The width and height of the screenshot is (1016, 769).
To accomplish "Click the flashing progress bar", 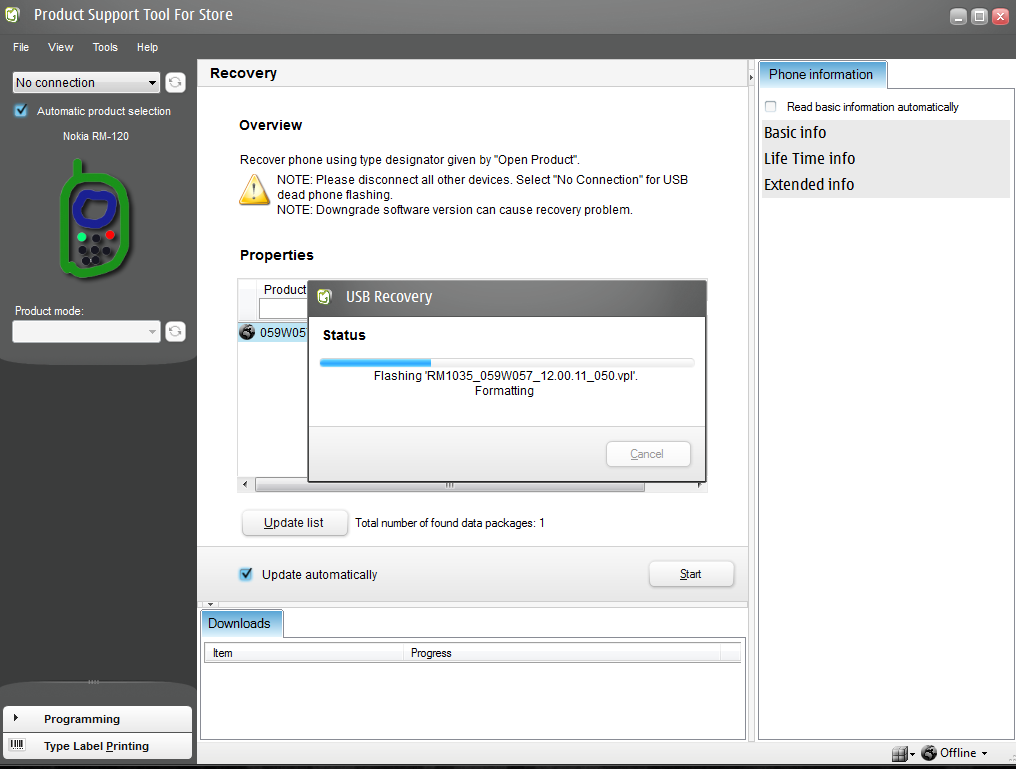I will click(x=507, y=363).
